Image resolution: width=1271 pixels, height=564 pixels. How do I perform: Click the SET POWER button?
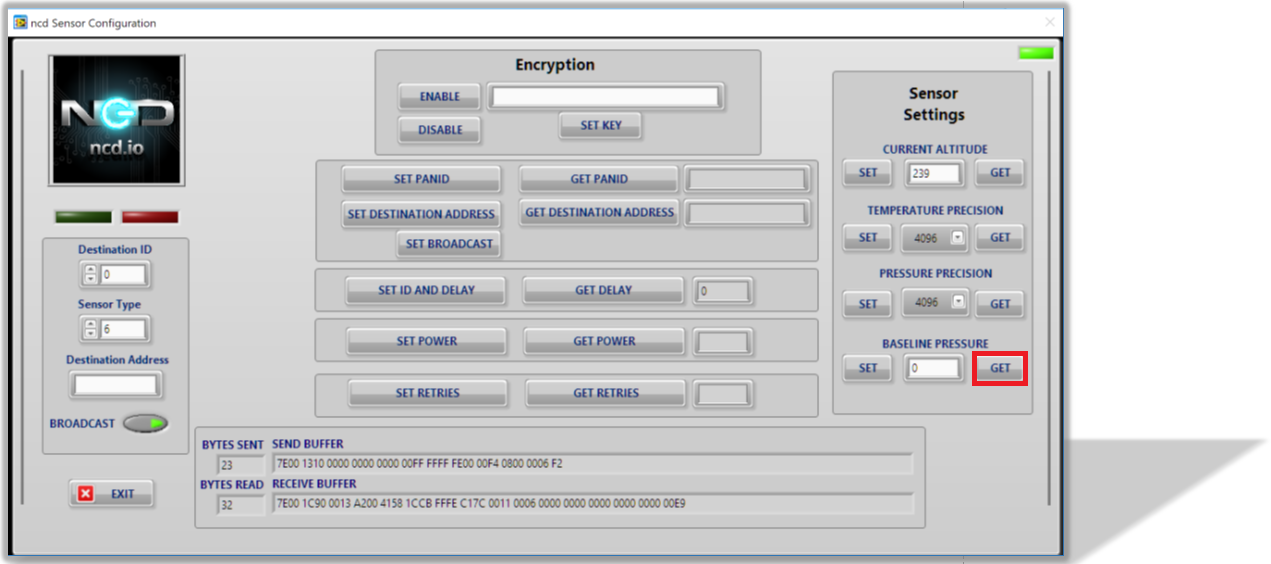[426, 342]
